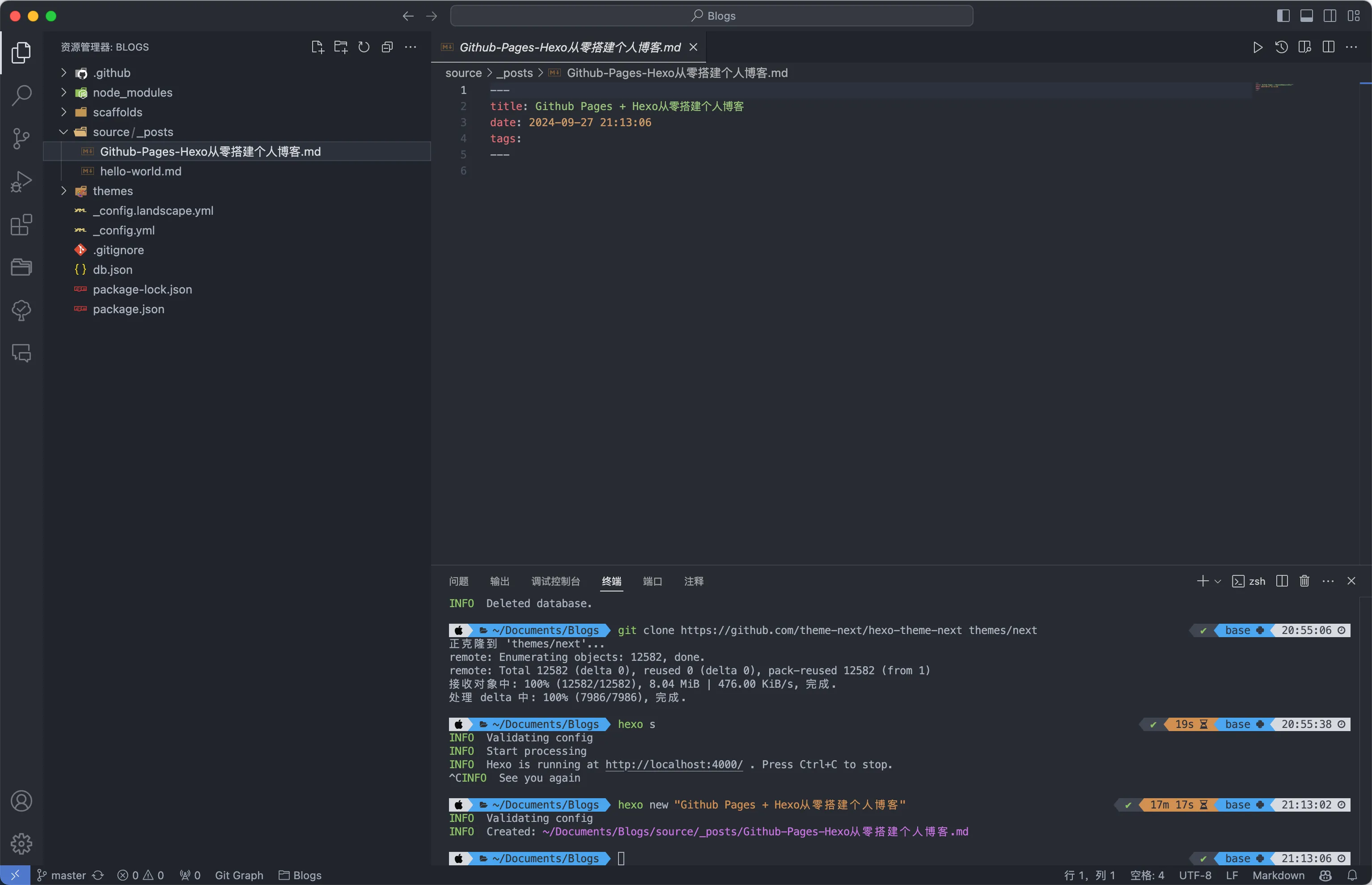Open explorer More Actions ellipsis
The image size is (1372, 885).
tap(411, 47)
